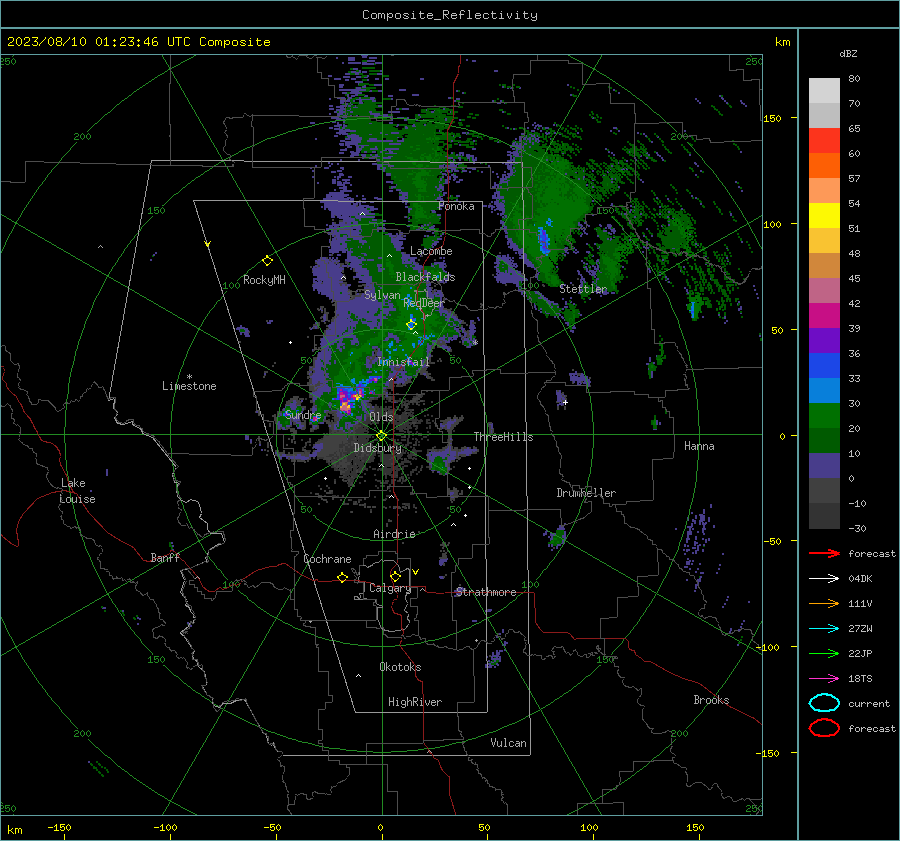Click the Sundre town label
Viewport: 900px width, 841px height.
pyautogui.click(x=302, y=414)
